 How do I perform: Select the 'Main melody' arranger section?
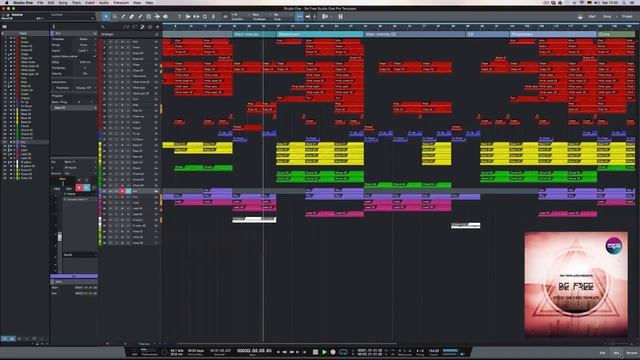pos(254,34)
